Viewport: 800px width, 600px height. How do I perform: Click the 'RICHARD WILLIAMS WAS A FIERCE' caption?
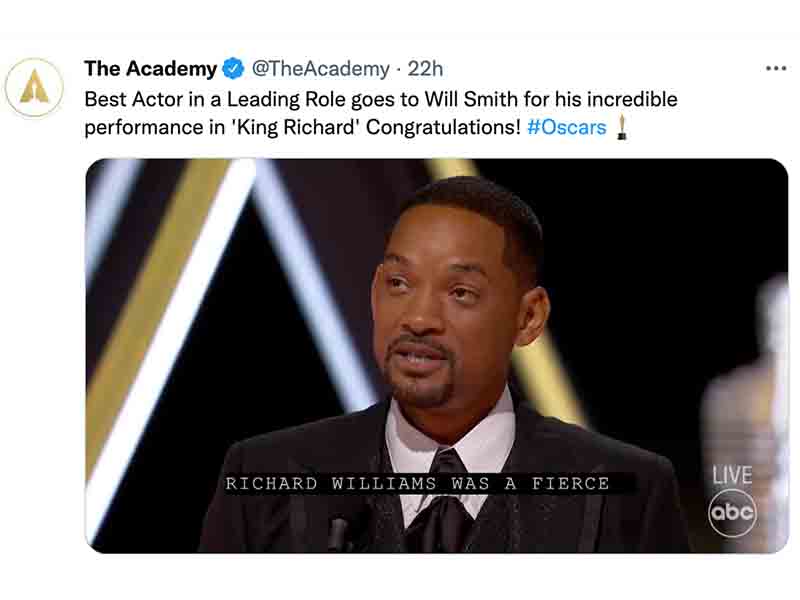[418, 483]
